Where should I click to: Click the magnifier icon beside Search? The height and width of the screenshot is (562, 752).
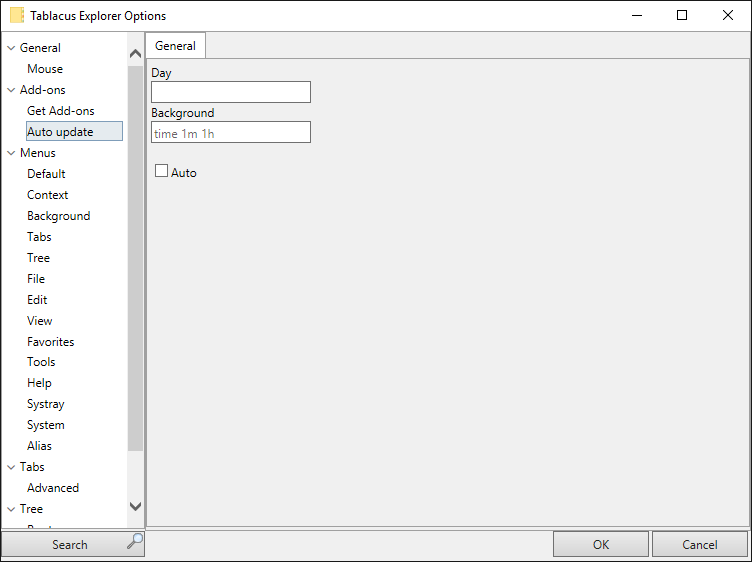point(135,542)
